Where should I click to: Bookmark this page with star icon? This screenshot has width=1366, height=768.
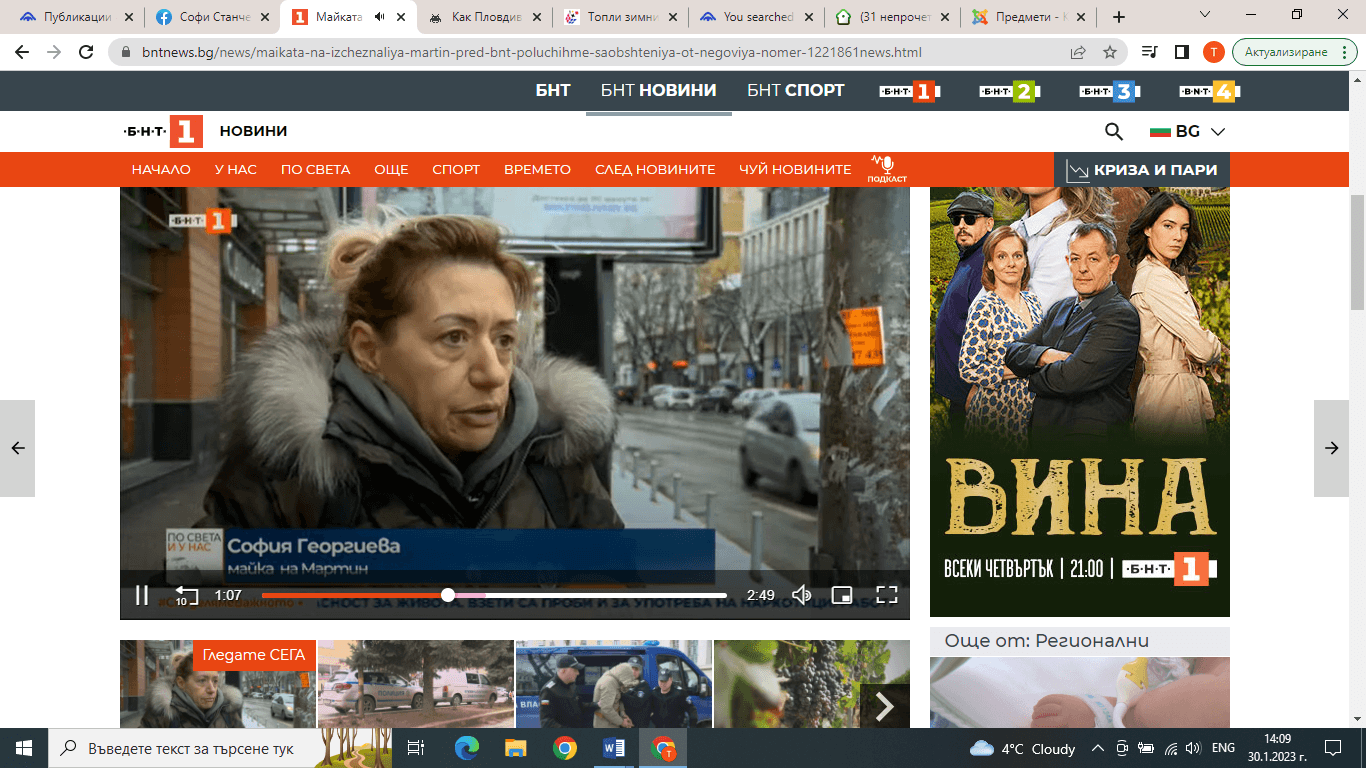point(1109,52)
